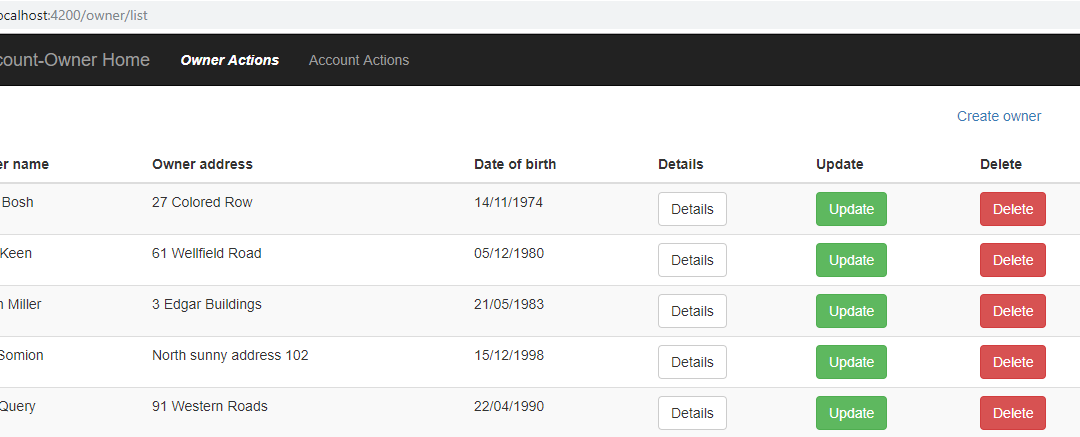Delete the owner at 91 Western Roads
This screenshot has height=437, width=1080.
[1012, 413]
